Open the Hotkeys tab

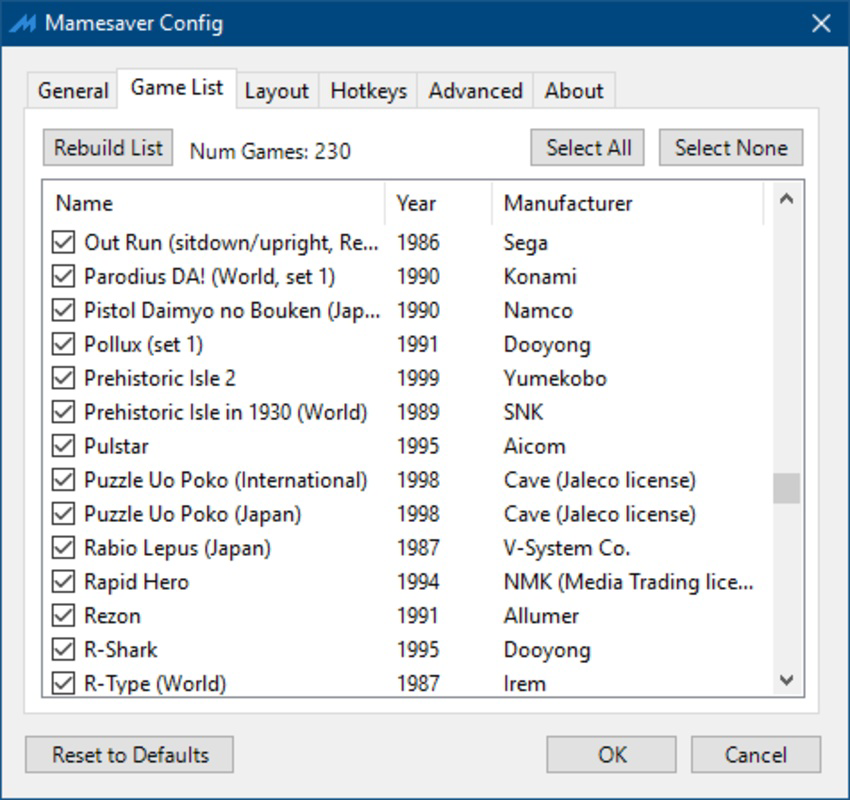(x=369, y=91)
